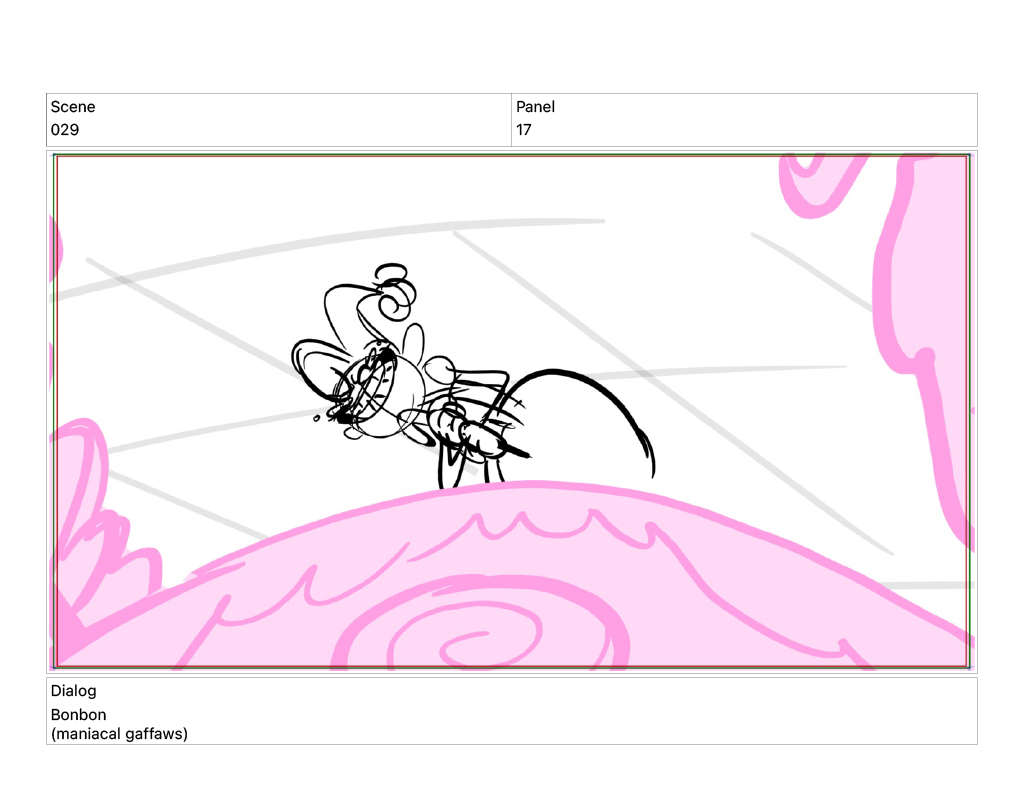Click the Scene label text
The width and height of the screenshot is (1024, 791).
click(x=73, y=107)
